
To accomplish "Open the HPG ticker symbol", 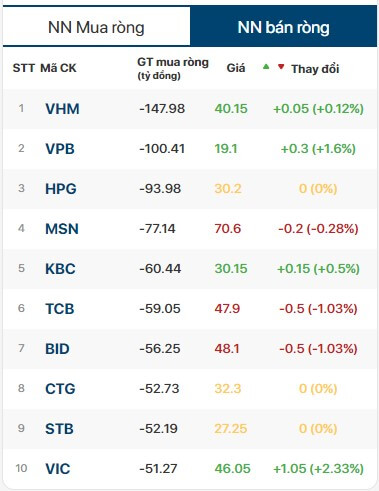I will (61, 189).
